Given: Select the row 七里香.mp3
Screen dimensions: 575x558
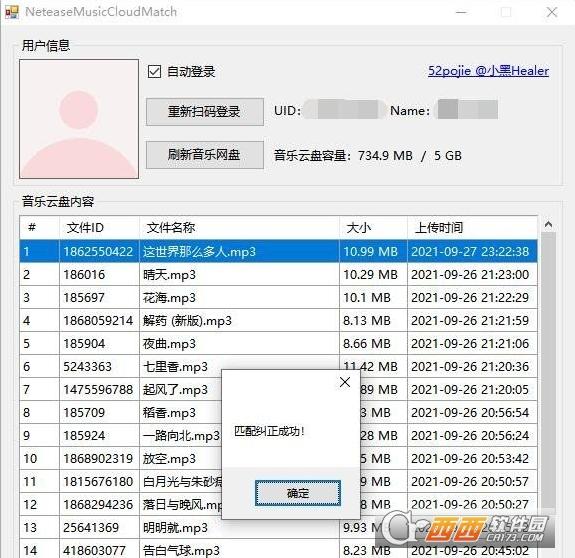Looking at the screenshot, I should (x=279, y=366).
